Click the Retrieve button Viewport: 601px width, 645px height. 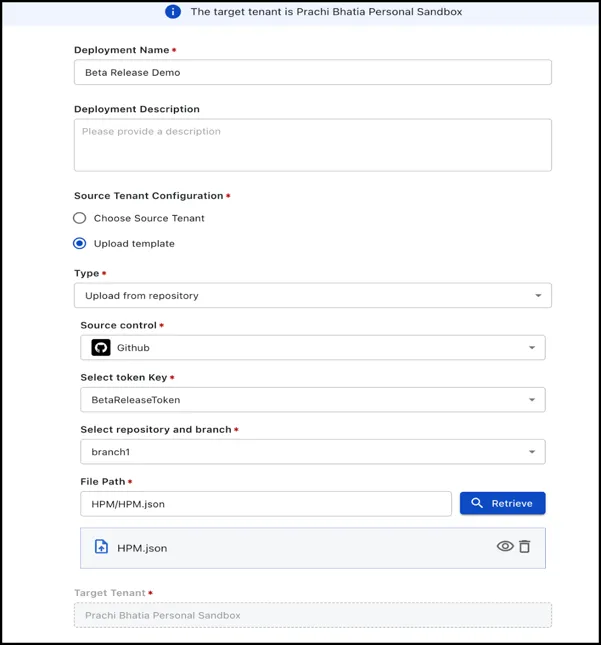(502, 503)
